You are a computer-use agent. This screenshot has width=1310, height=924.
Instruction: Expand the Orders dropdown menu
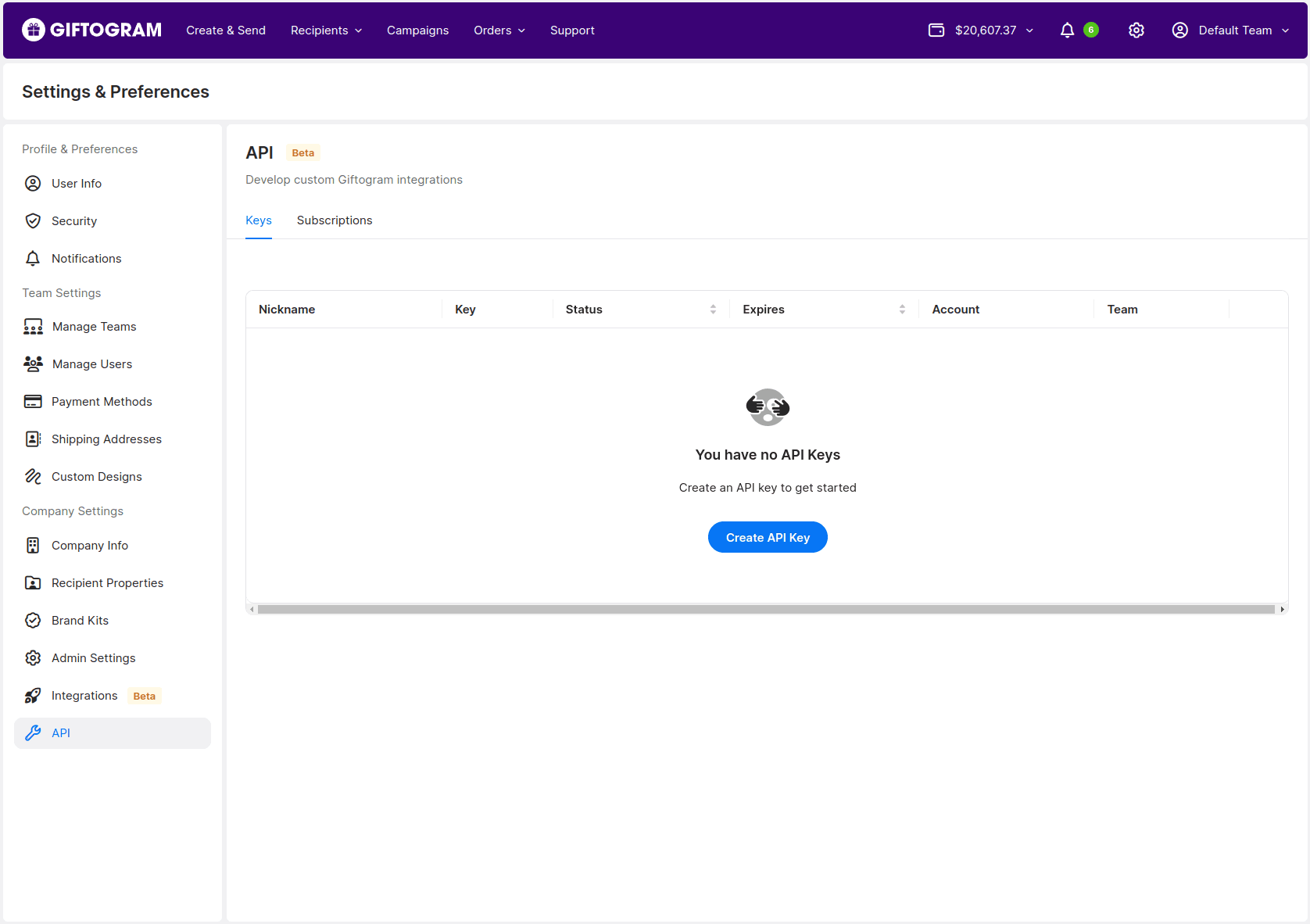pyautogui.click(x=499, y=30)
